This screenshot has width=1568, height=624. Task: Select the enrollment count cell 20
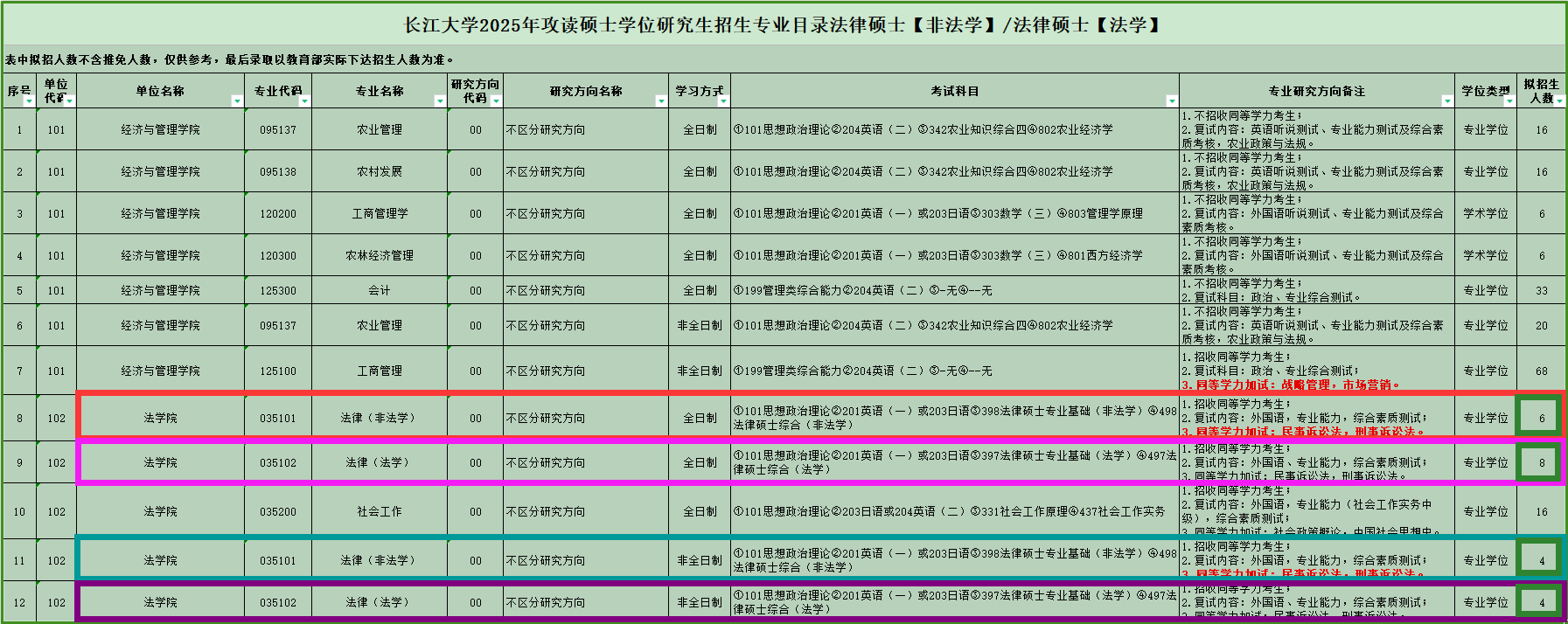(x=1542, y=325)
